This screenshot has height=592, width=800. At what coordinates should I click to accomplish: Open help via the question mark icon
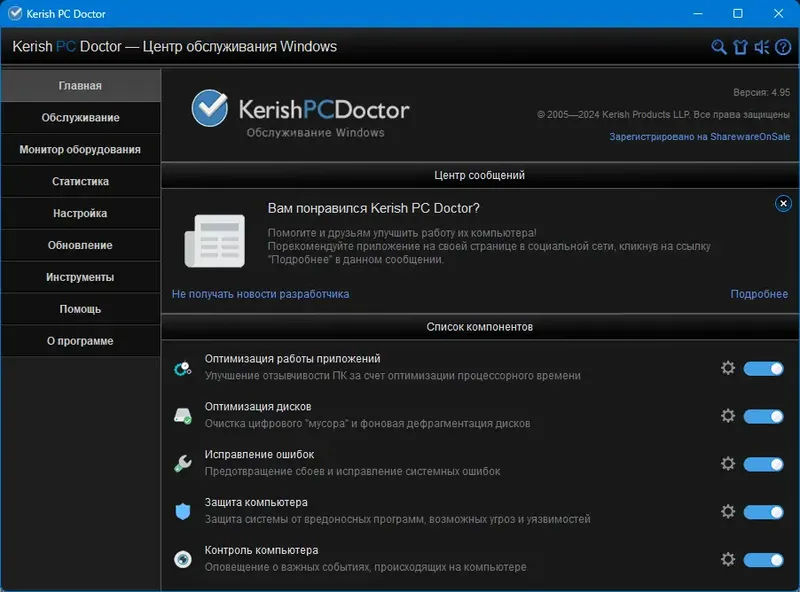click(x=784, y=46)
